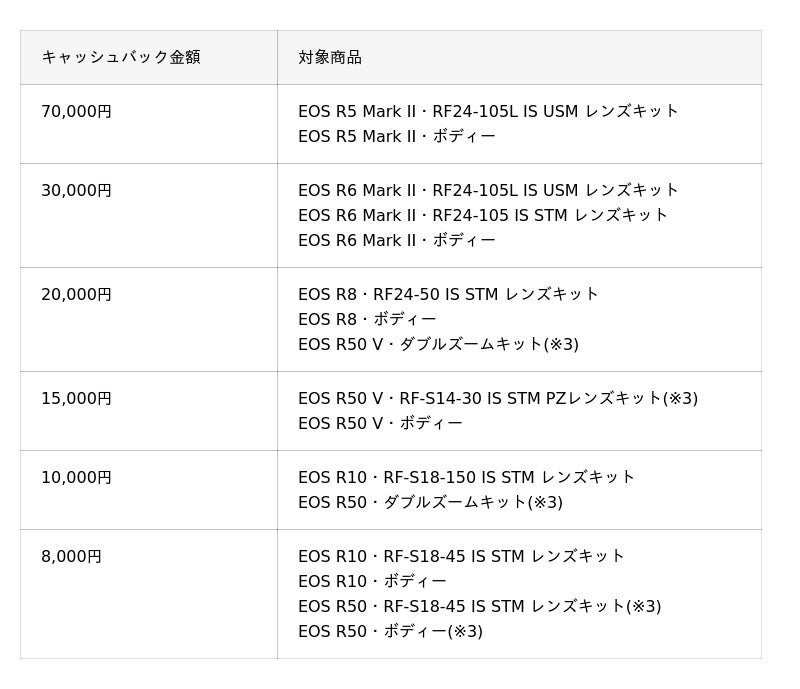Viewport: 800px width, 689px height.
Task: Click EOS R8・RF24-50 IS STM レンズキット
Action: coord(448,294)
